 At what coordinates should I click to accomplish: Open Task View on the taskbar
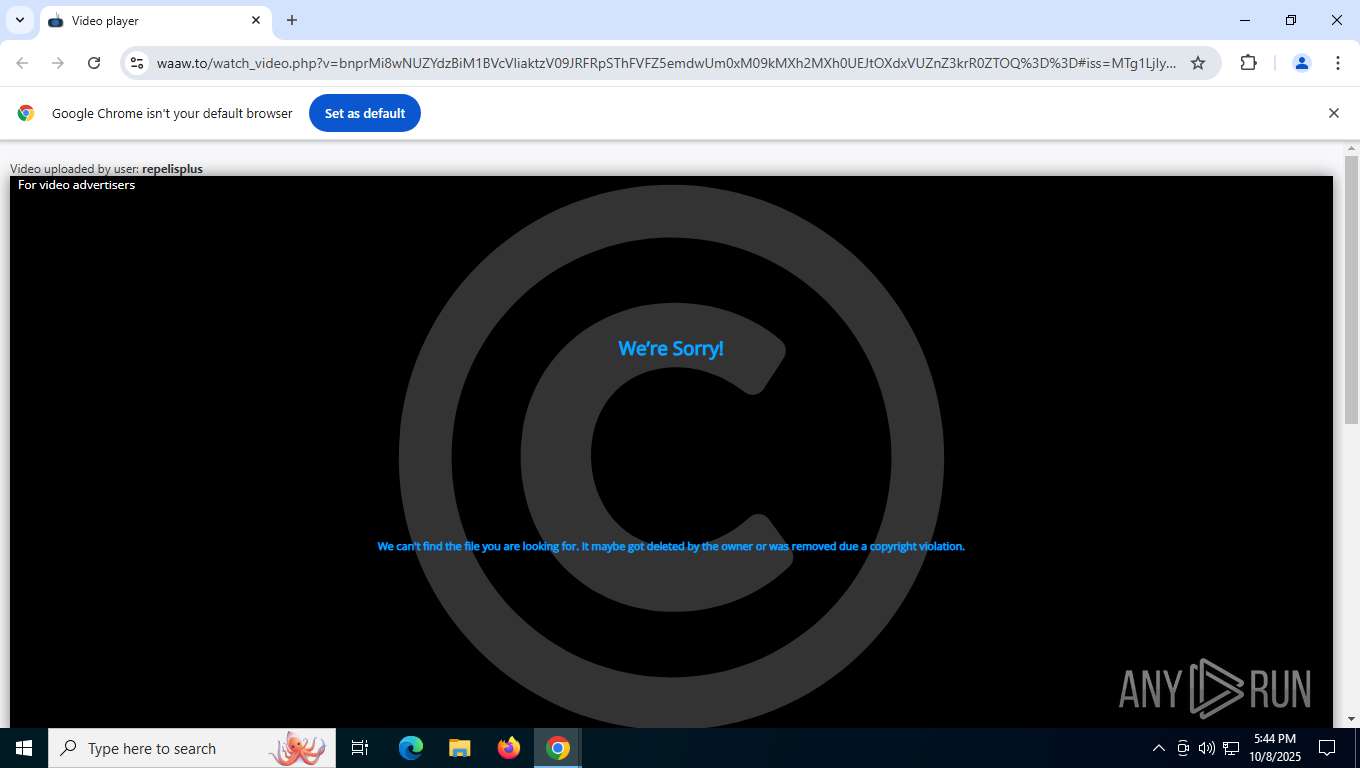tap(360, 748)
